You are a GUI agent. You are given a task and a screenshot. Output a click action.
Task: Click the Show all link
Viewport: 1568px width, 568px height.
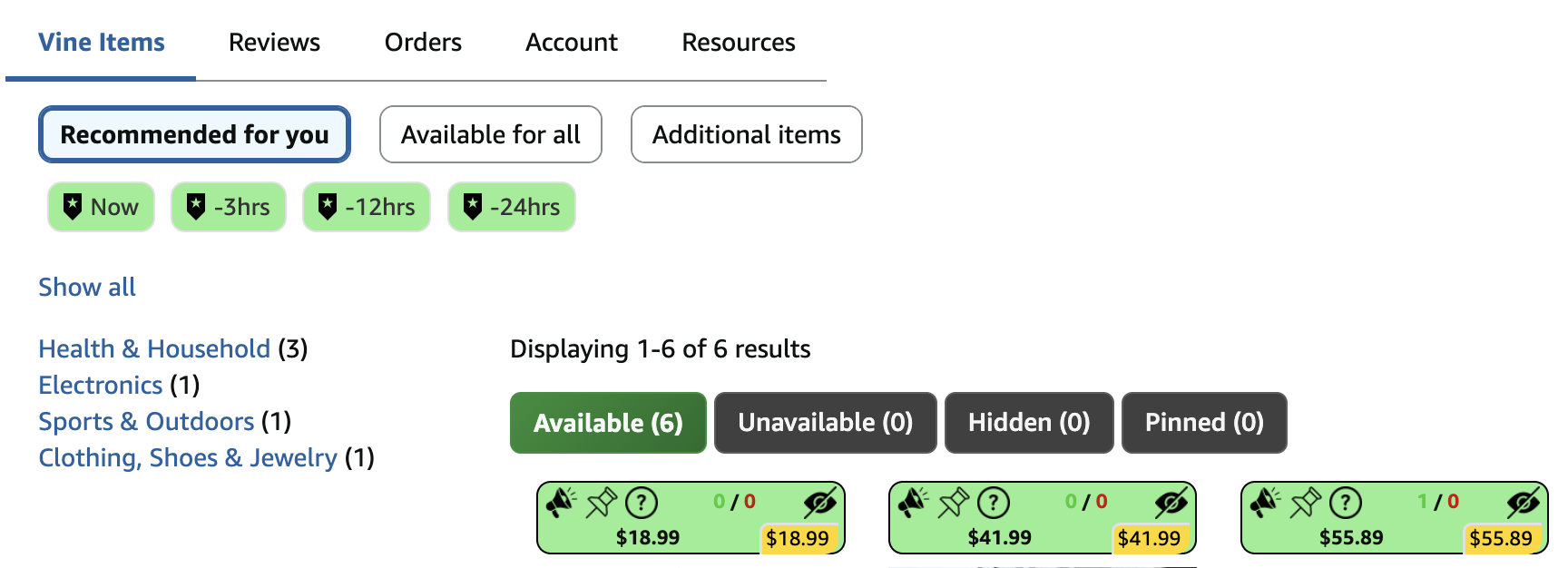point(87,288)
